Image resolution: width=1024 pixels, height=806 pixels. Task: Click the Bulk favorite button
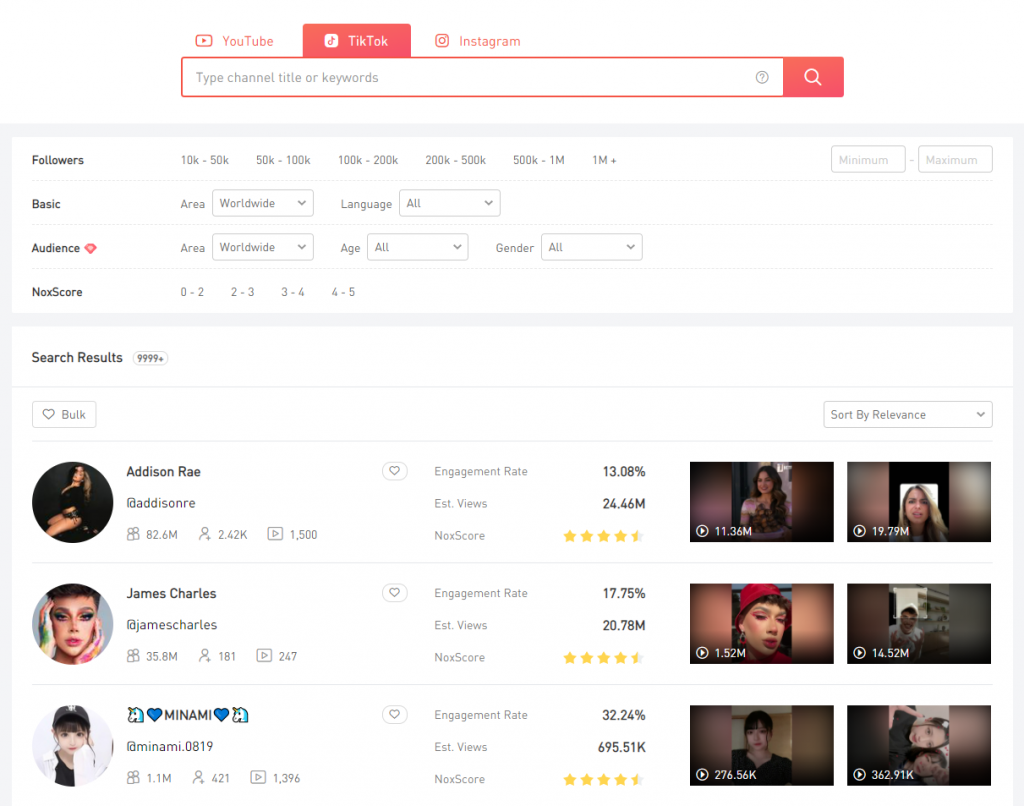click(64, 415)
